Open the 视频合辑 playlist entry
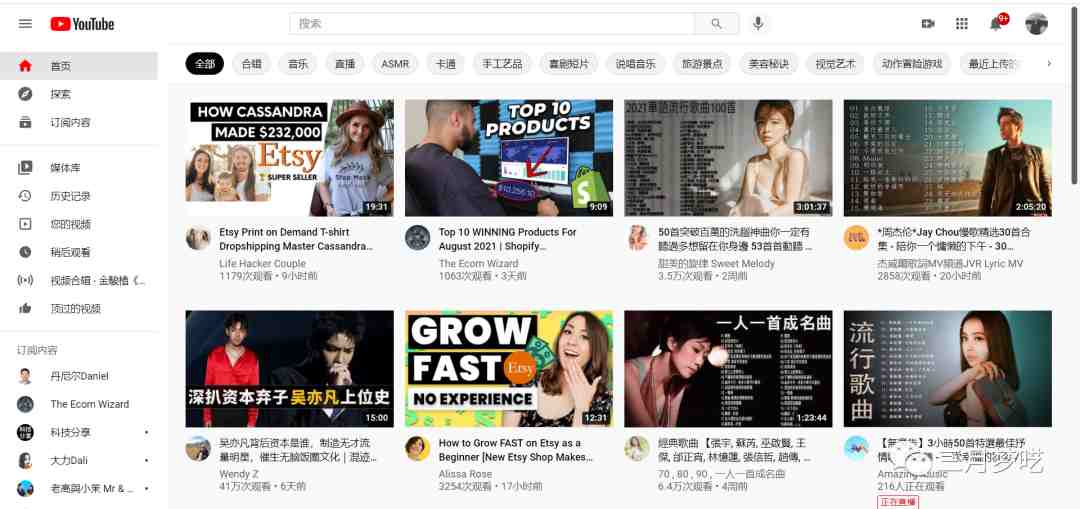This screenshot has width=1080, height=509. pyautogui.click(x=79, y=280)
